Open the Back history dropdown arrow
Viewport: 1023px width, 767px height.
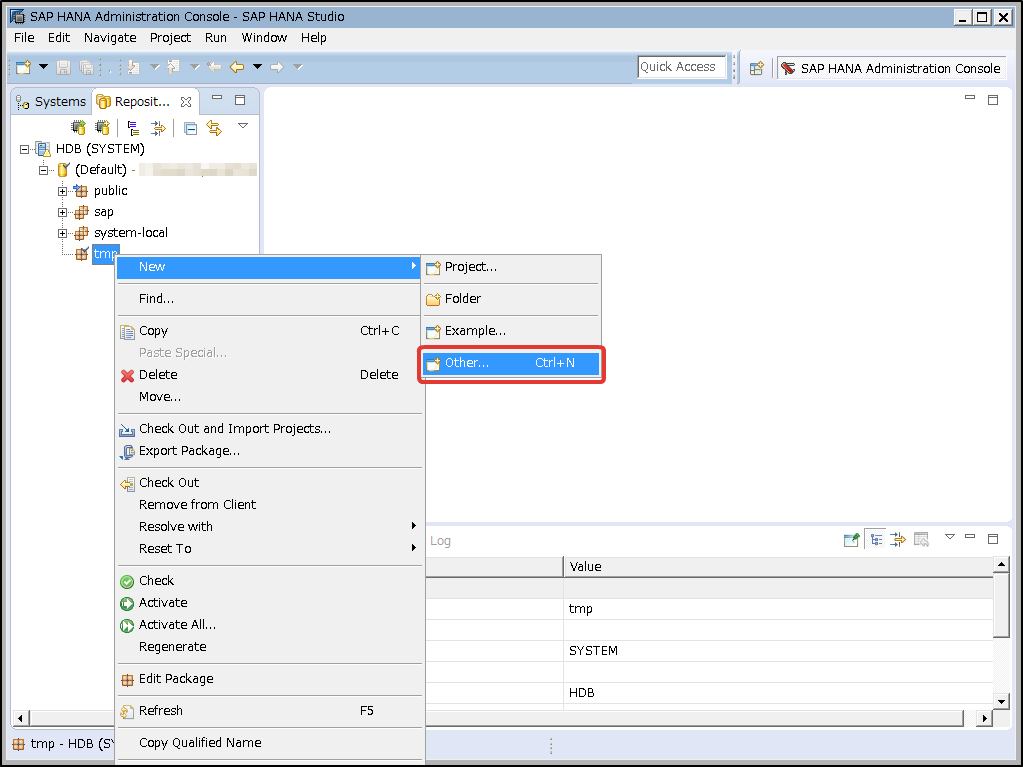click(258, 67)
